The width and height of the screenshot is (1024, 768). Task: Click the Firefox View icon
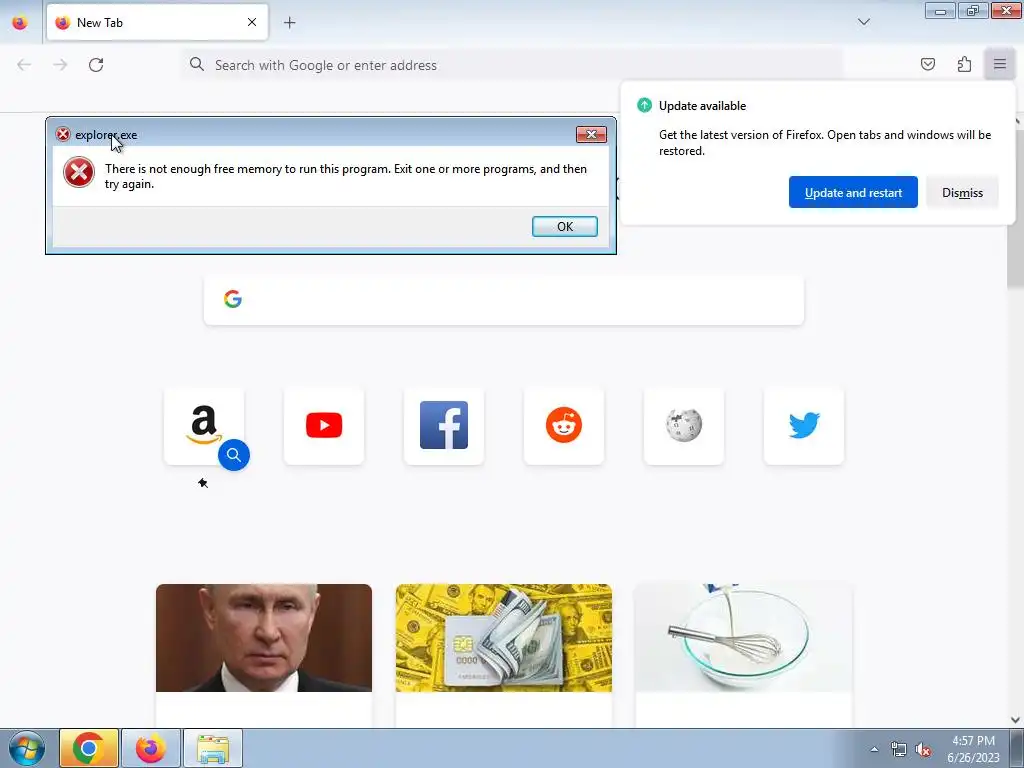(20, 22)
